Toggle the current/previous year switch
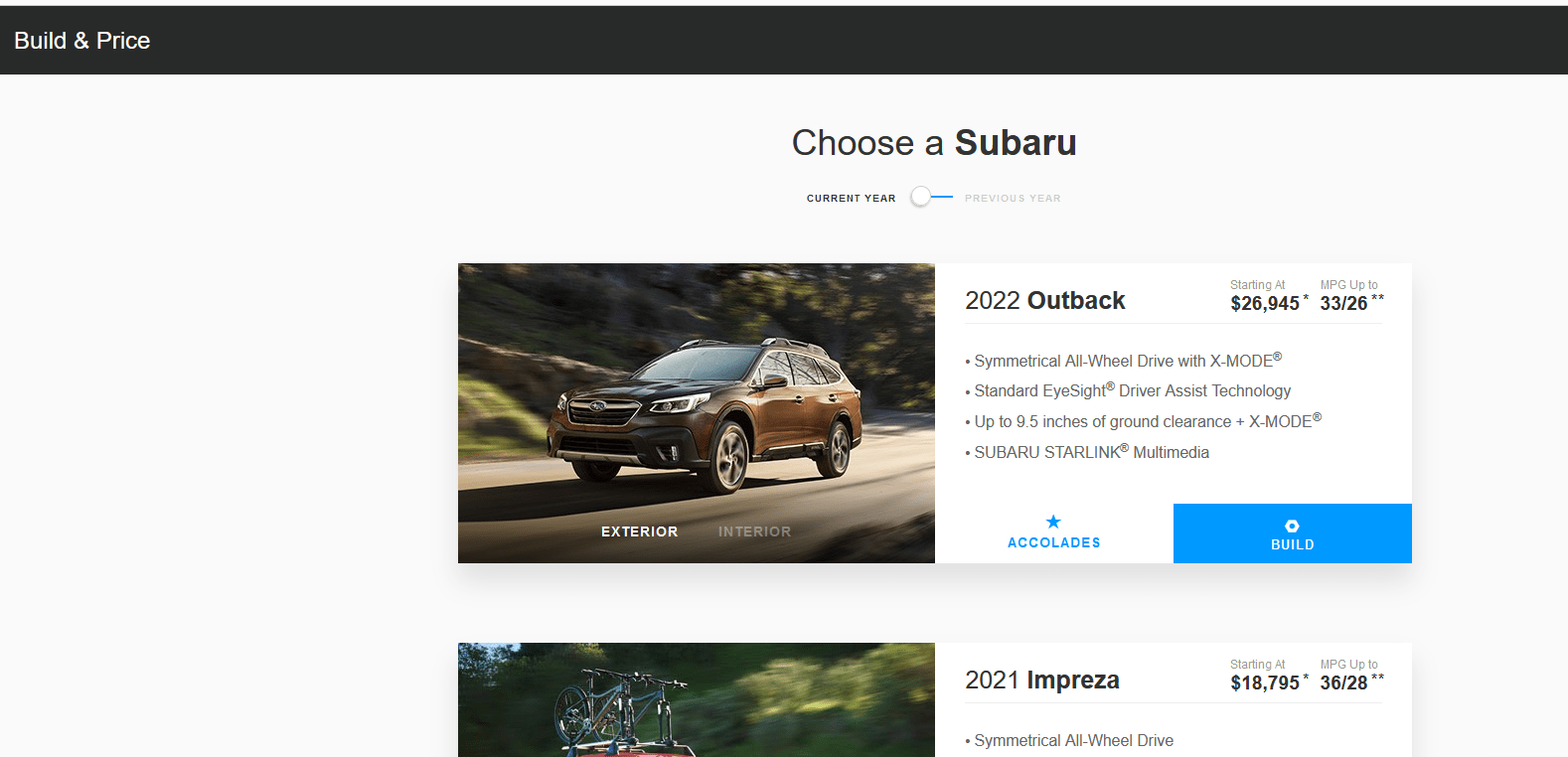Viewport: 1568px width, 757px height. (931, 197)
